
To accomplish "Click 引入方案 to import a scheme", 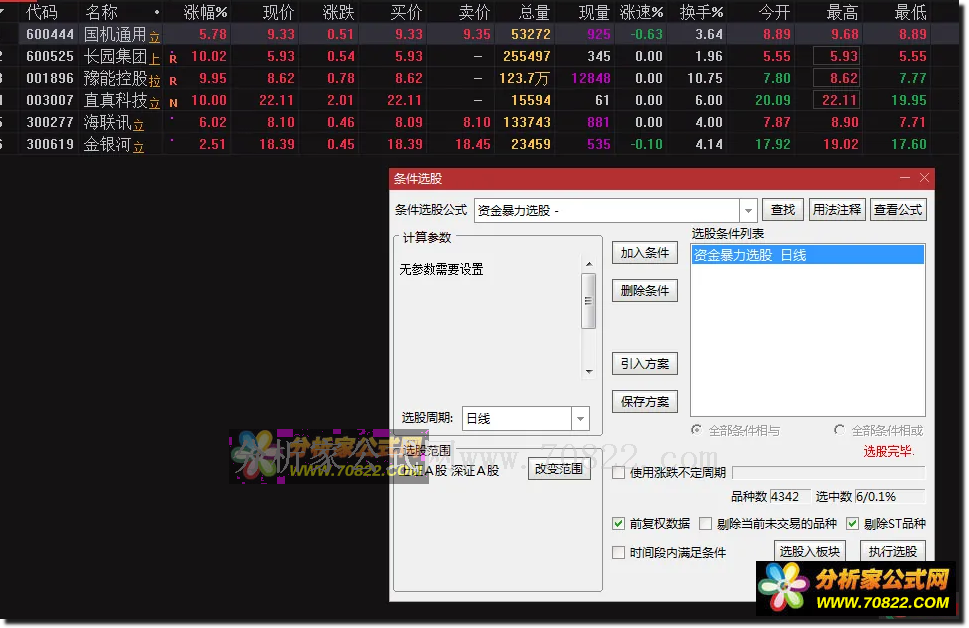I will [x=645, y=363].
